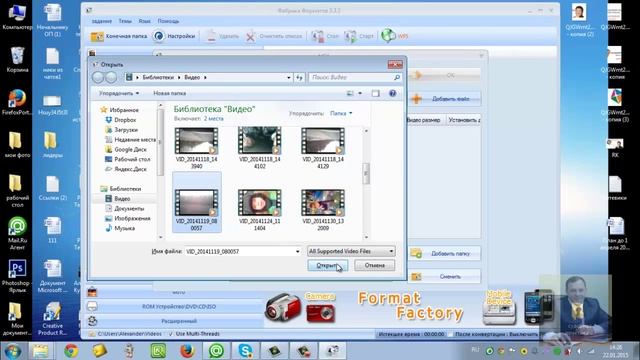Click Добавить папку button behind dialog
Image resolution: width=640 pixels, height=360 pixels.
445,253
